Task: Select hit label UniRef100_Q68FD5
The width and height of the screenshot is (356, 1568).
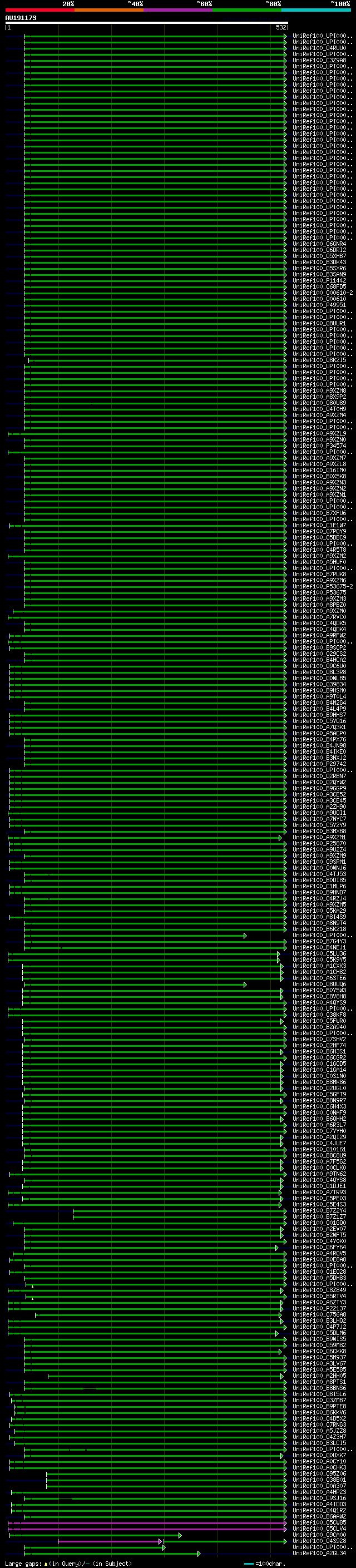Action: tap(319, 286)
